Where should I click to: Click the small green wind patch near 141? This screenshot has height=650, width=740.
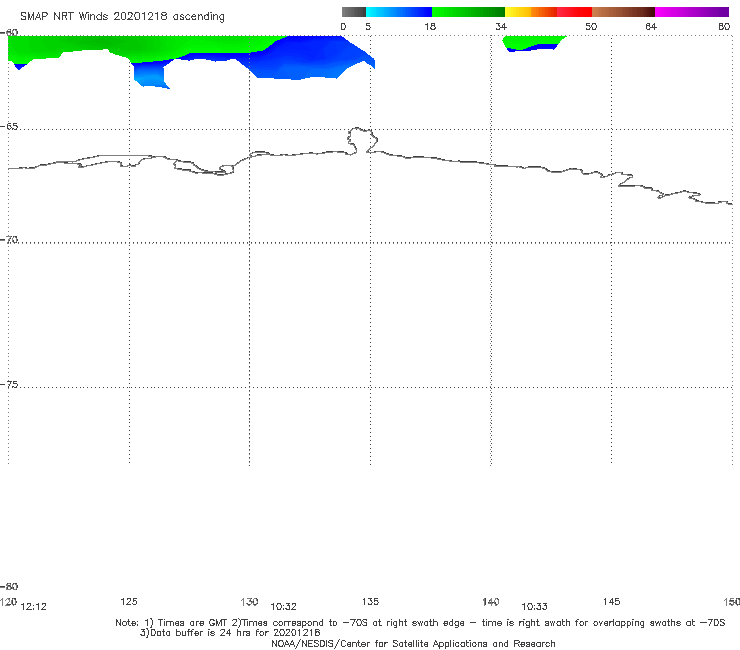pos(533,42)
